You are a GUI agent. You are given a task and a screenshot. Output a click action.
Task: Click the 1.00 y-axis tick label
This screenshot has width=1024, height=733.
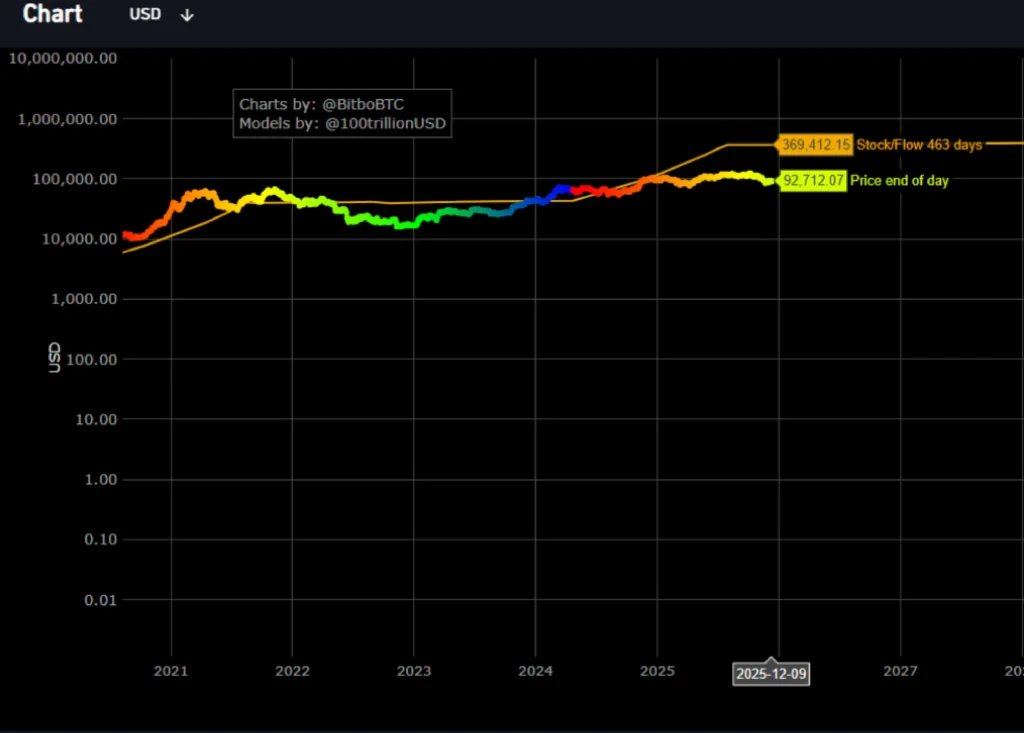point(96,479)
